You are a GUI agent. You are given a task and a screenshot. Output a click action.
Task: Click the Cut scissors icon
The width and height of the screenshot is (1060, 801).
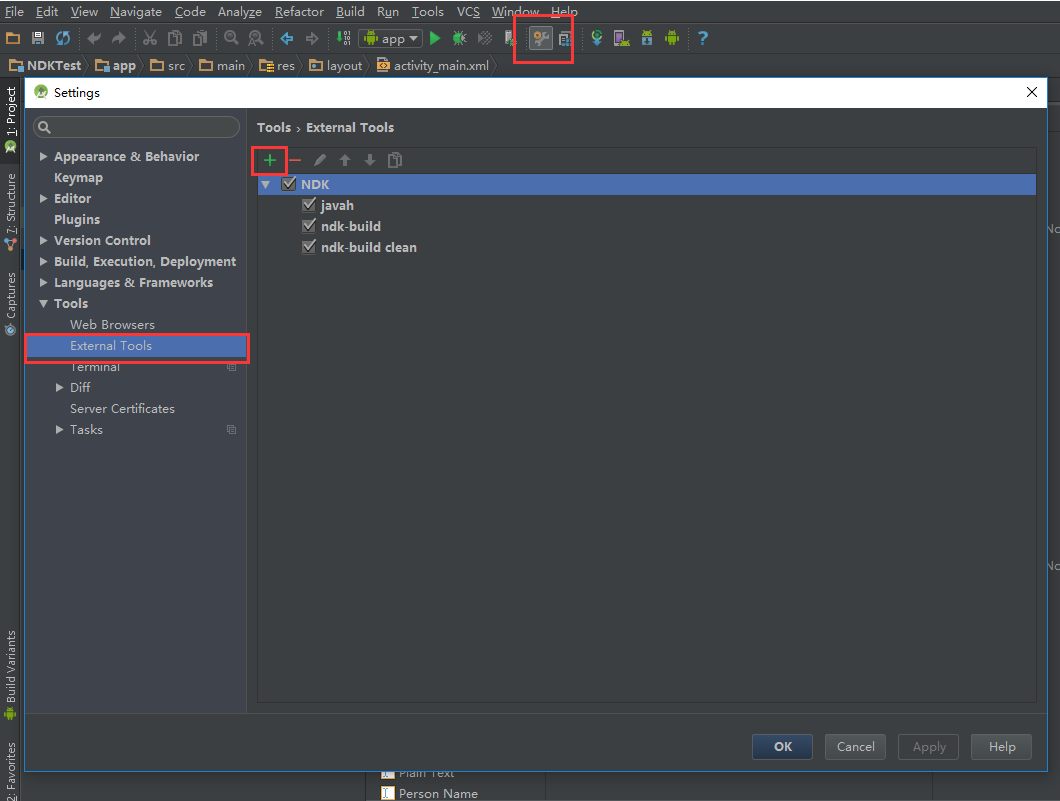(149, 39)
